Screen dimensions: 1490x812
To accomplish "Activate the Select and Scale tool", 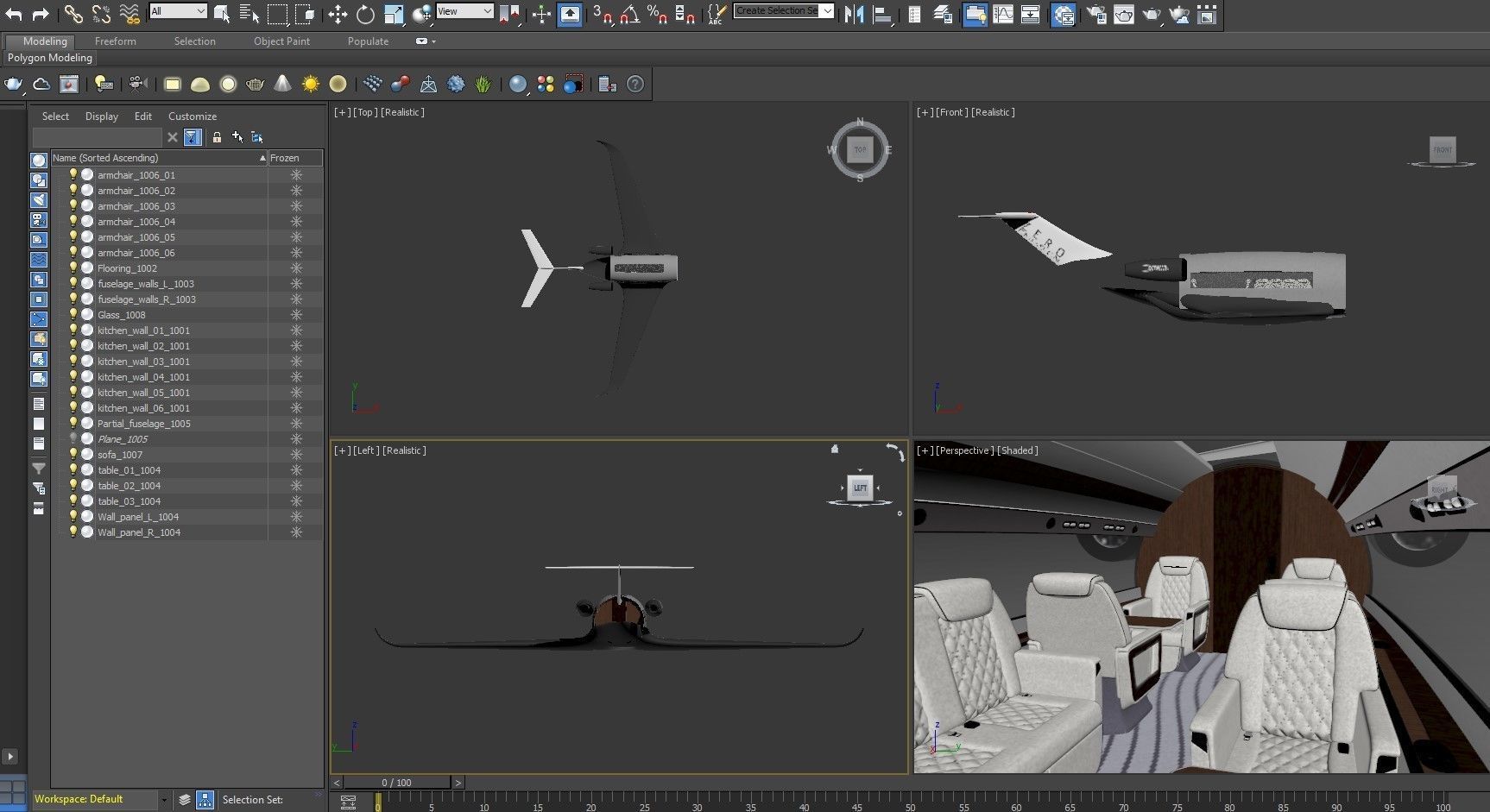I will pos(394,14).
